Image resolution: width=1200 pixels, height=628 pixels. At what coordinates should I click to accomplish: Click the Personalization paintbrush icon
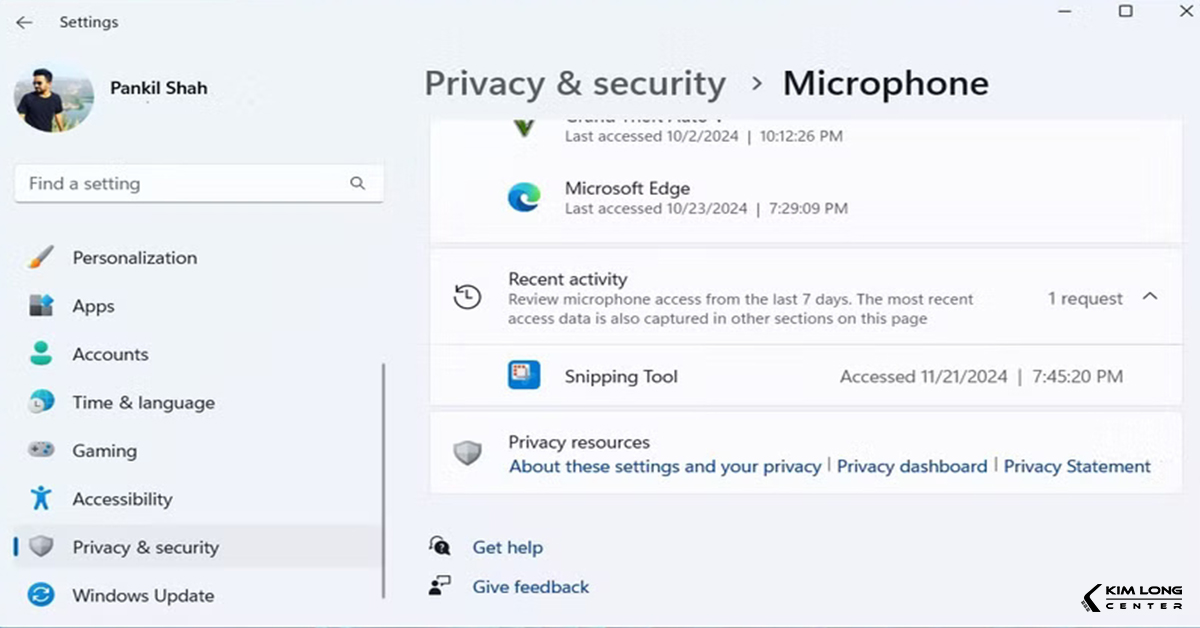click(x=41, y=258)
